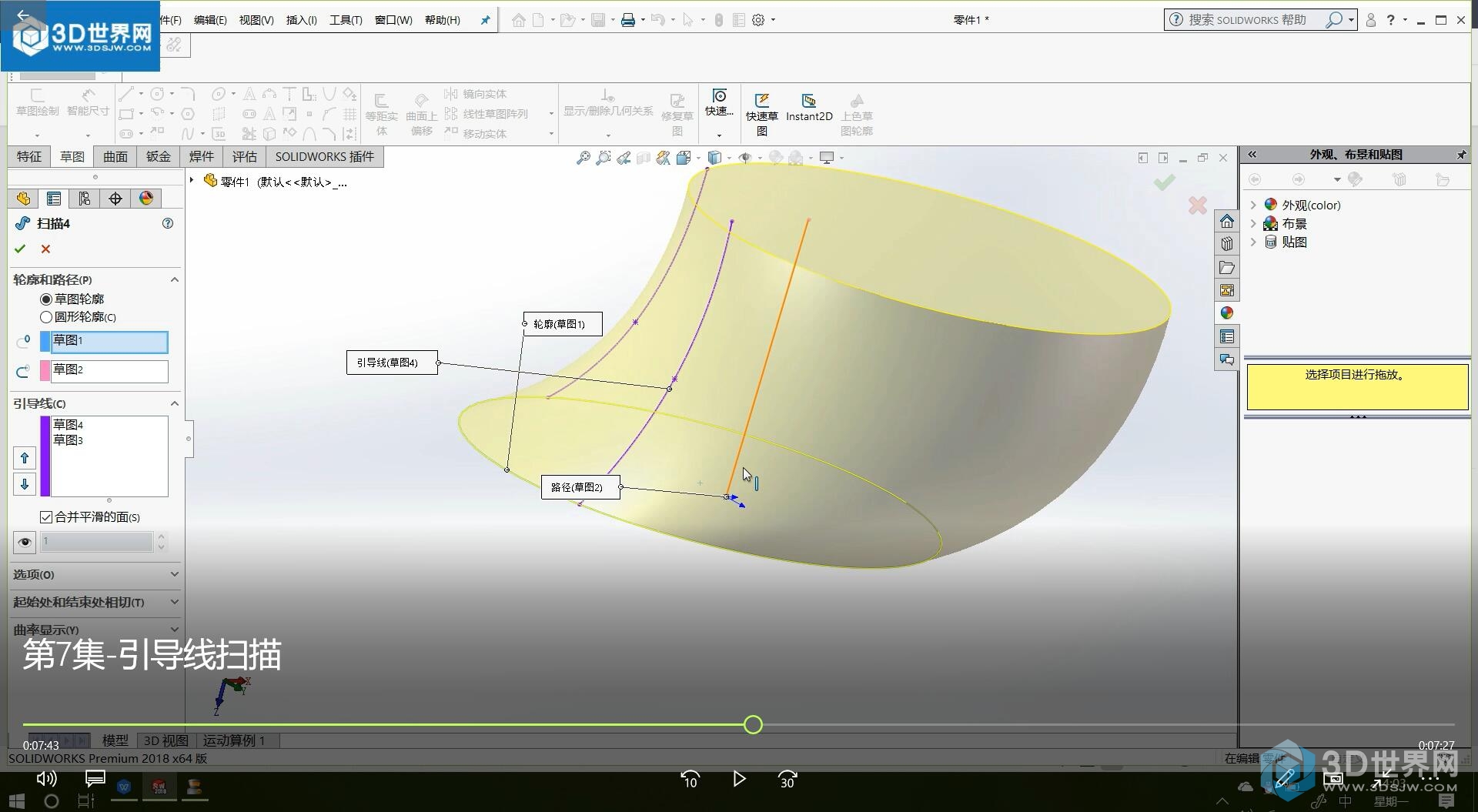Switch to the 特征 features tab
1478x812 pixels.
coord(29,156)
